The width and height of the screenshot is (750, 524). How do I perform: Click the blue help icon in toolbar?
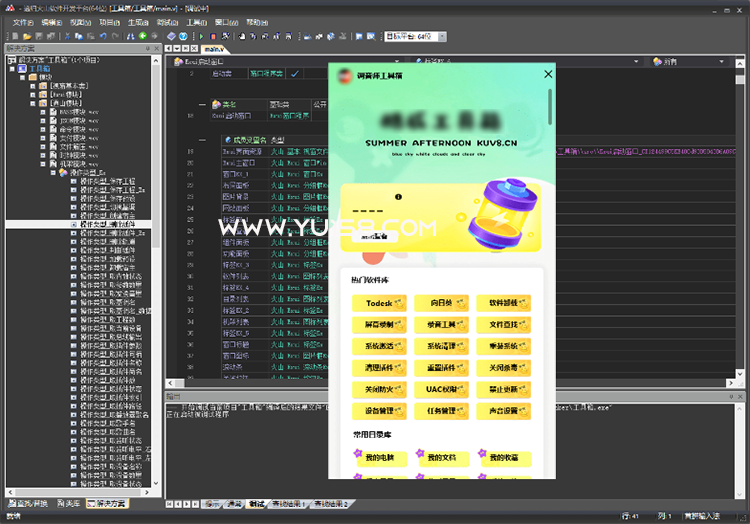(183, 36)
